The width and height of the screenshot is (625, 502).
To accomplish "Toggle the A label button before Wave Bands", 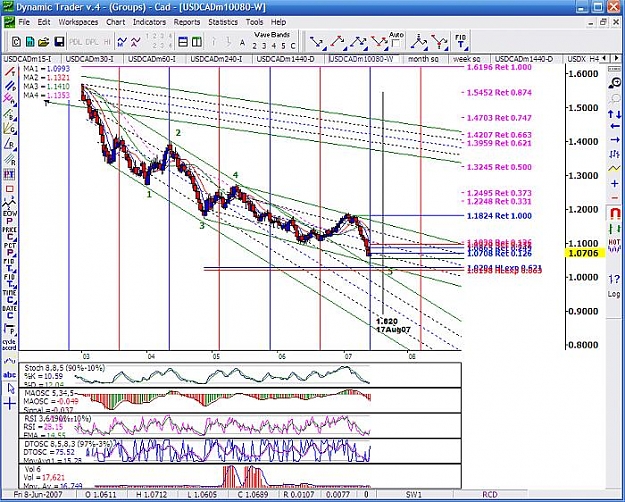I will [x=242, y=43].
